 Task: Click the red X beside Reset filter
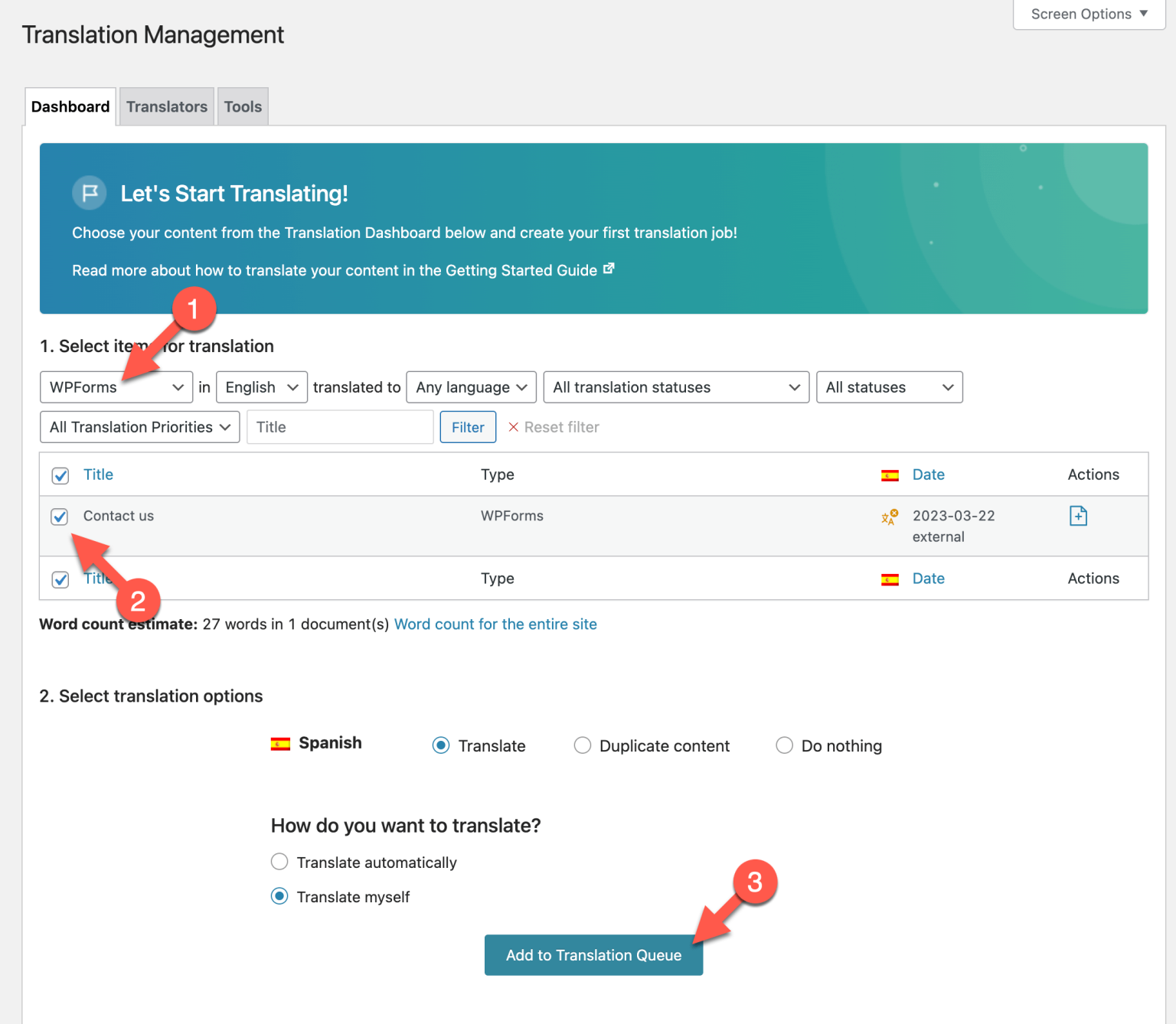[x=513, y=427]
